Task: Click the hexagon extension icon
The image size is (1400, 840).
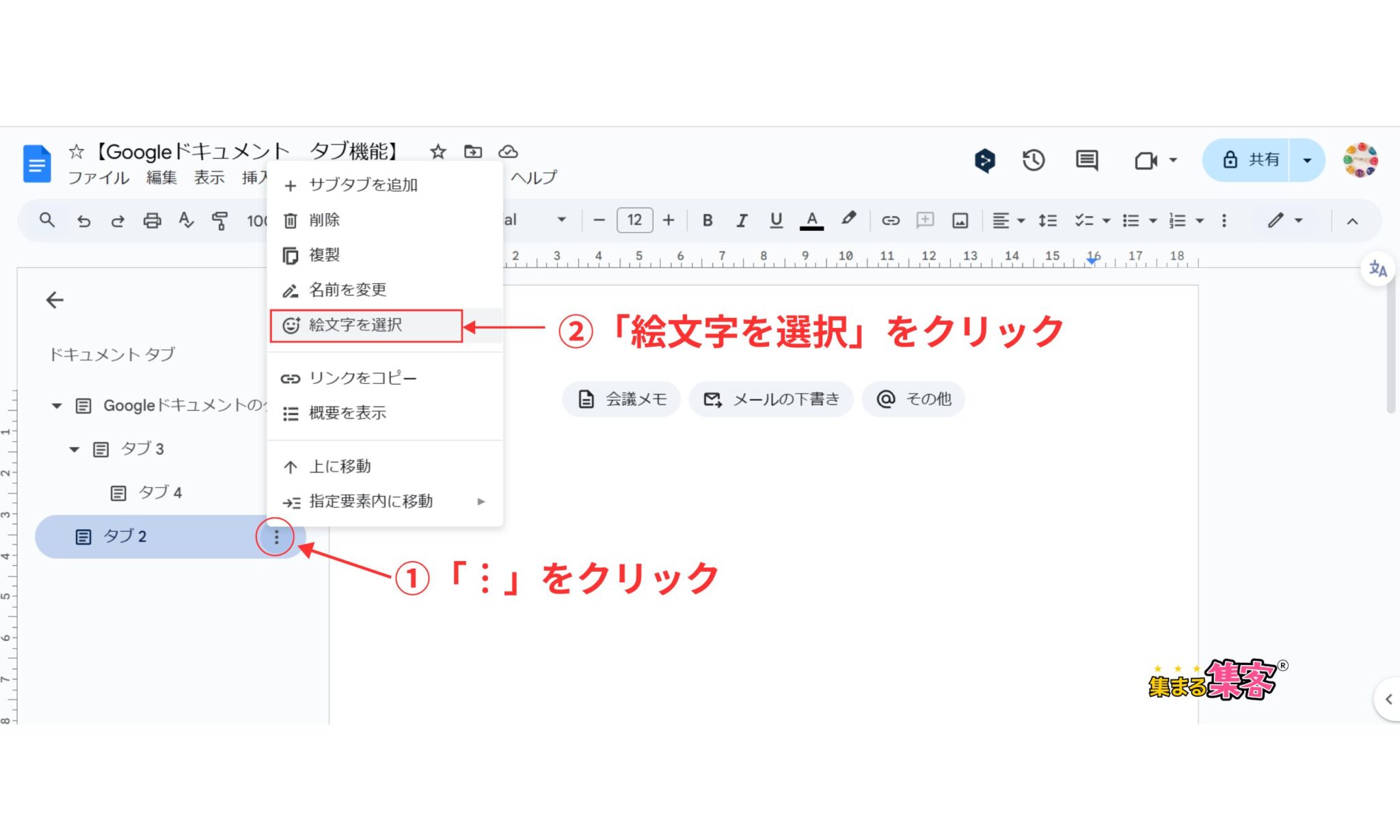Action: pos(985,161)
